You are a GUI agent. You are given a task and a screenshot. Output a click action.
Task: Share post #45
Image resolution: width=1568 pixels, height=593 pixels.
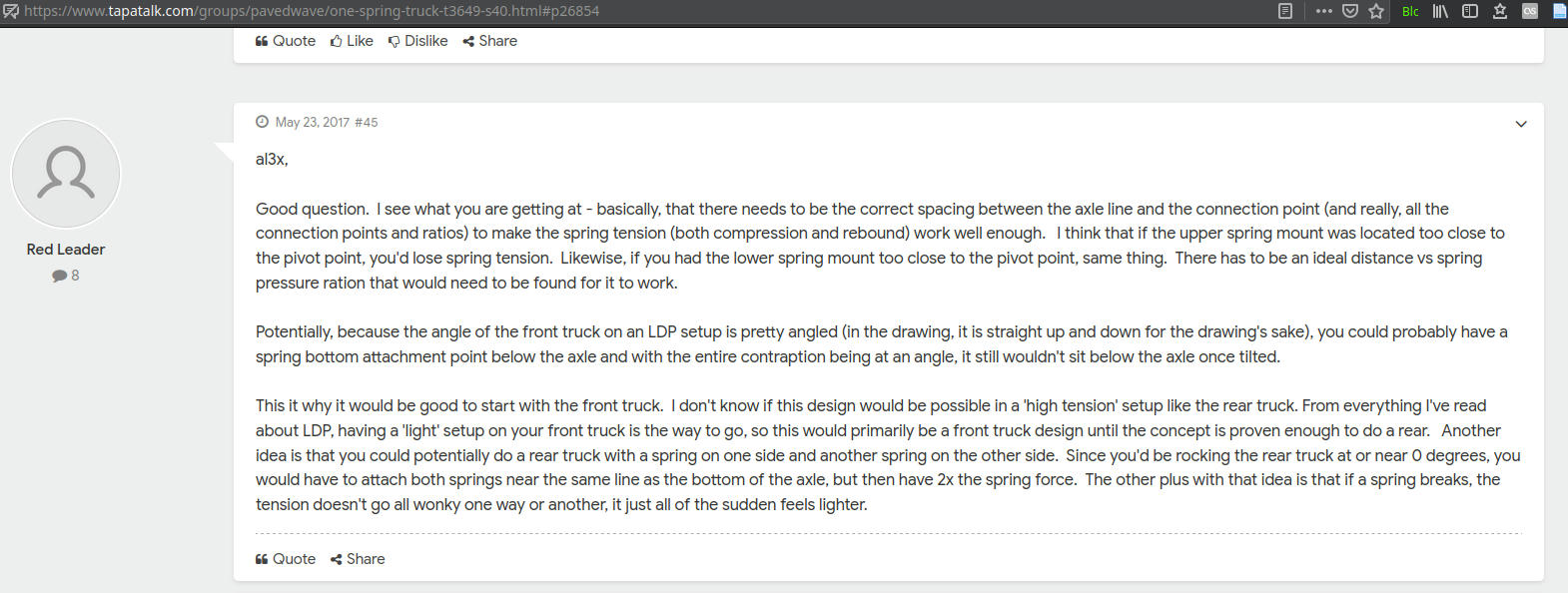coord(358,559)
